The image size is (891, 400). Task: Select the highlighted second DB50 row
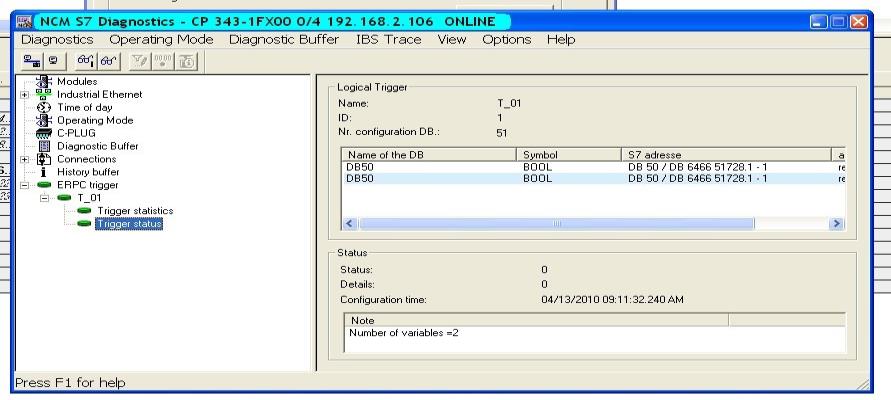click(593, 178)
